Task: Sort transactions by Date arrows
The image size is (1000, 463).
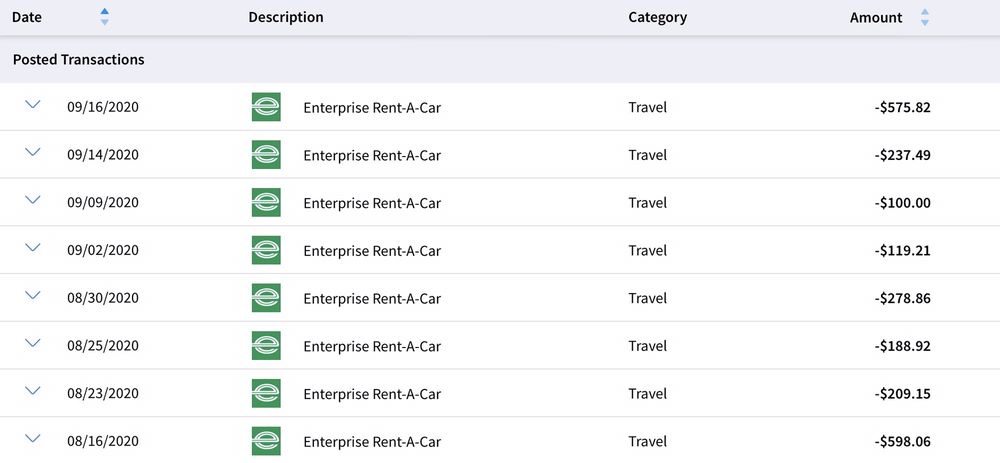Action: [x=105, y=17]
